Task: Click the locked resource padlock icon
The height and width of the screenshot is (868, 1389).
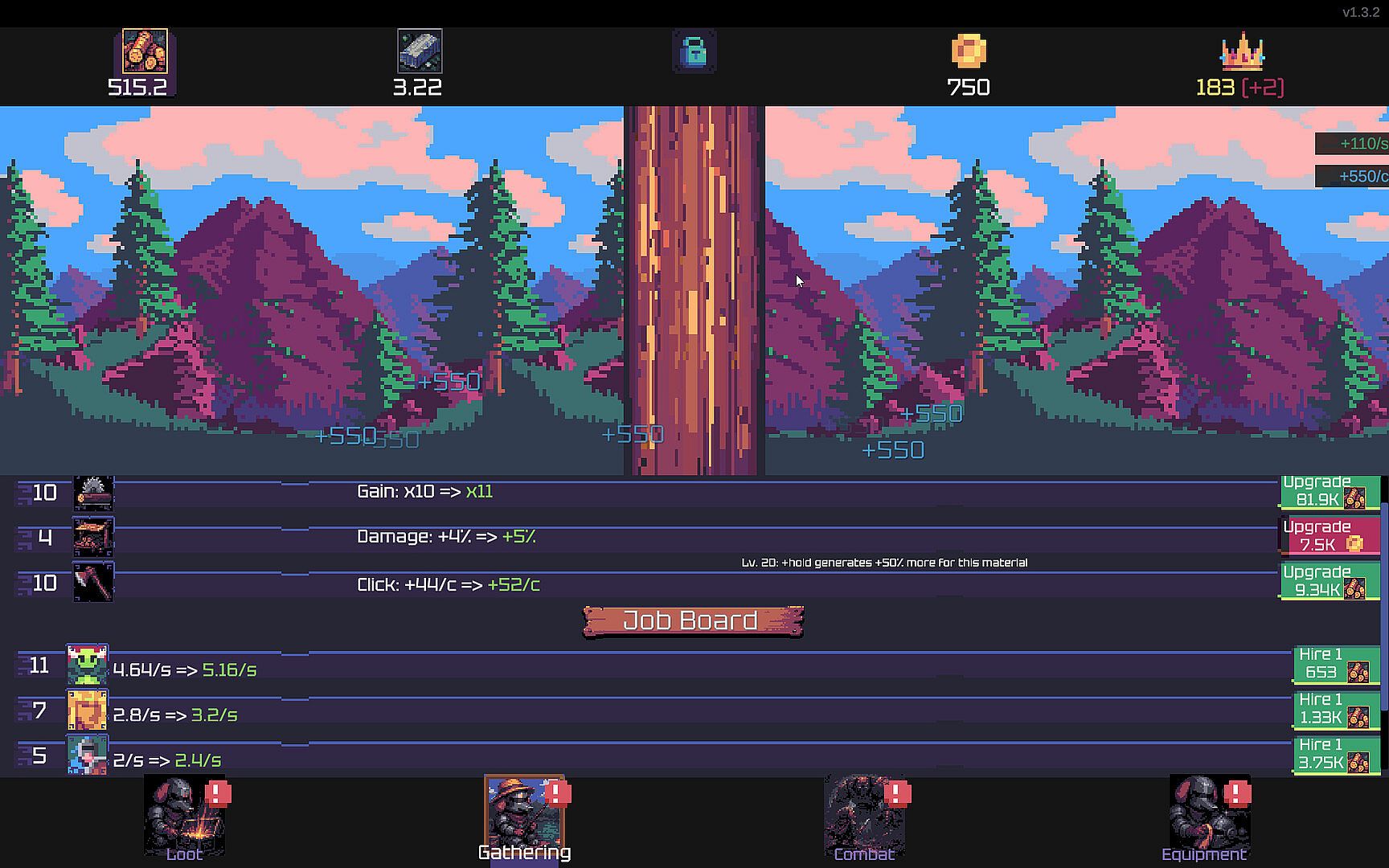Action: pyautogui.click(x=694, y=51)
